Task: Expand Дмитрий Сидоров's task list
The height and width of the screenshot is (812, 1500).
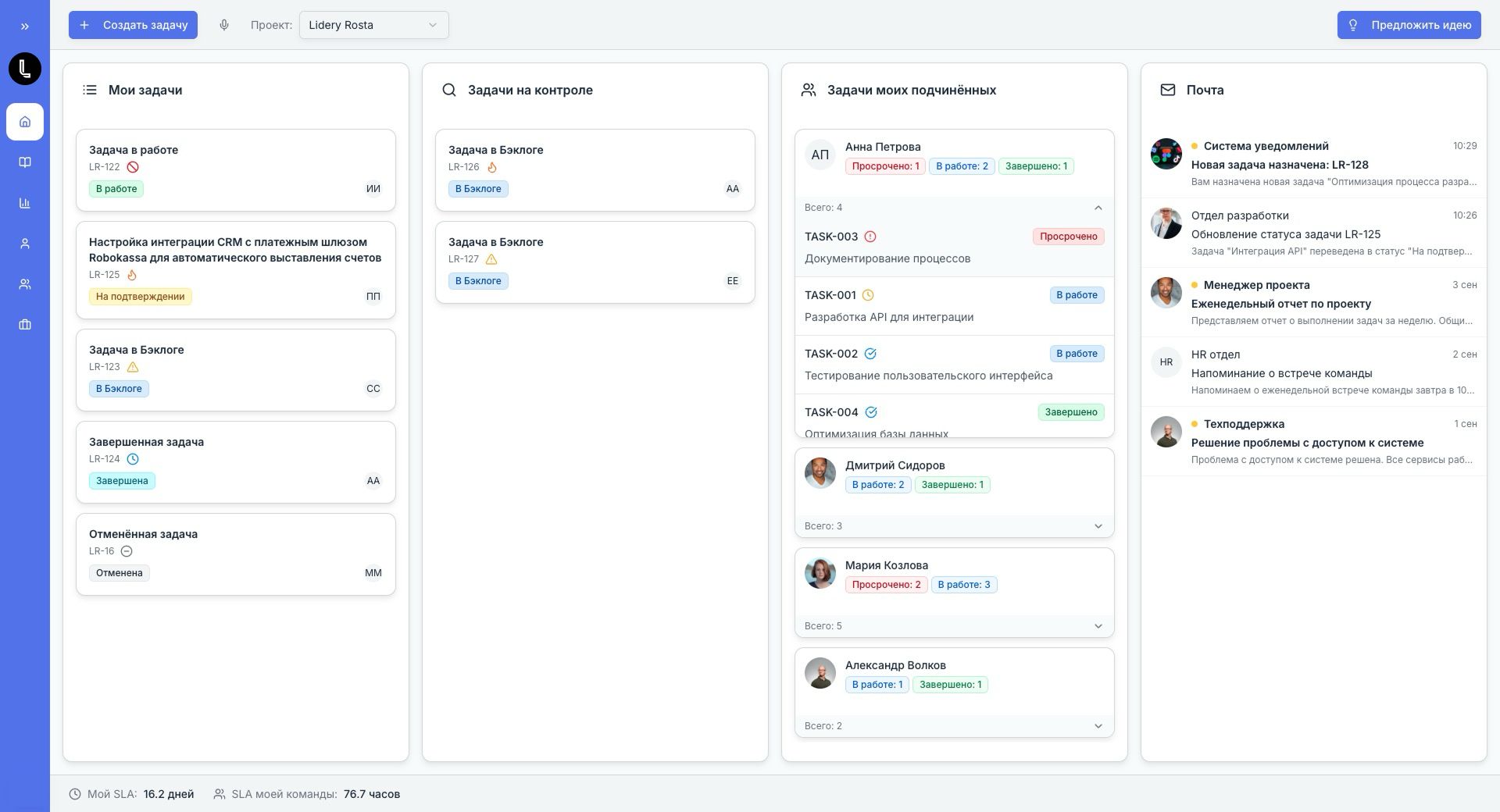Action: [1098, 526]
